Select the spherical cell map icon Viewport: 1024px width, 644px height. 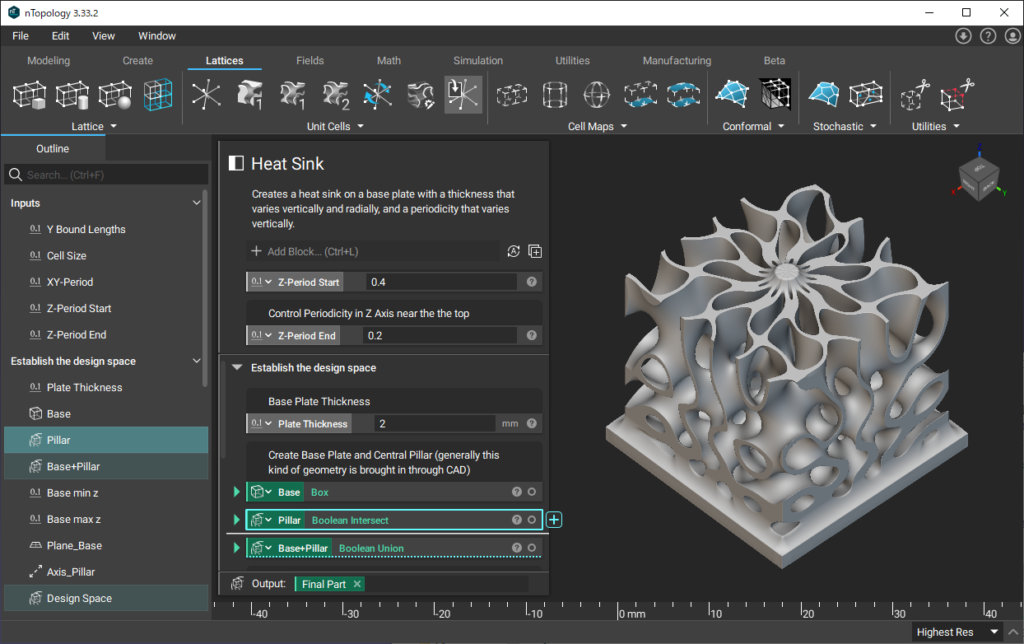[597, 95]
